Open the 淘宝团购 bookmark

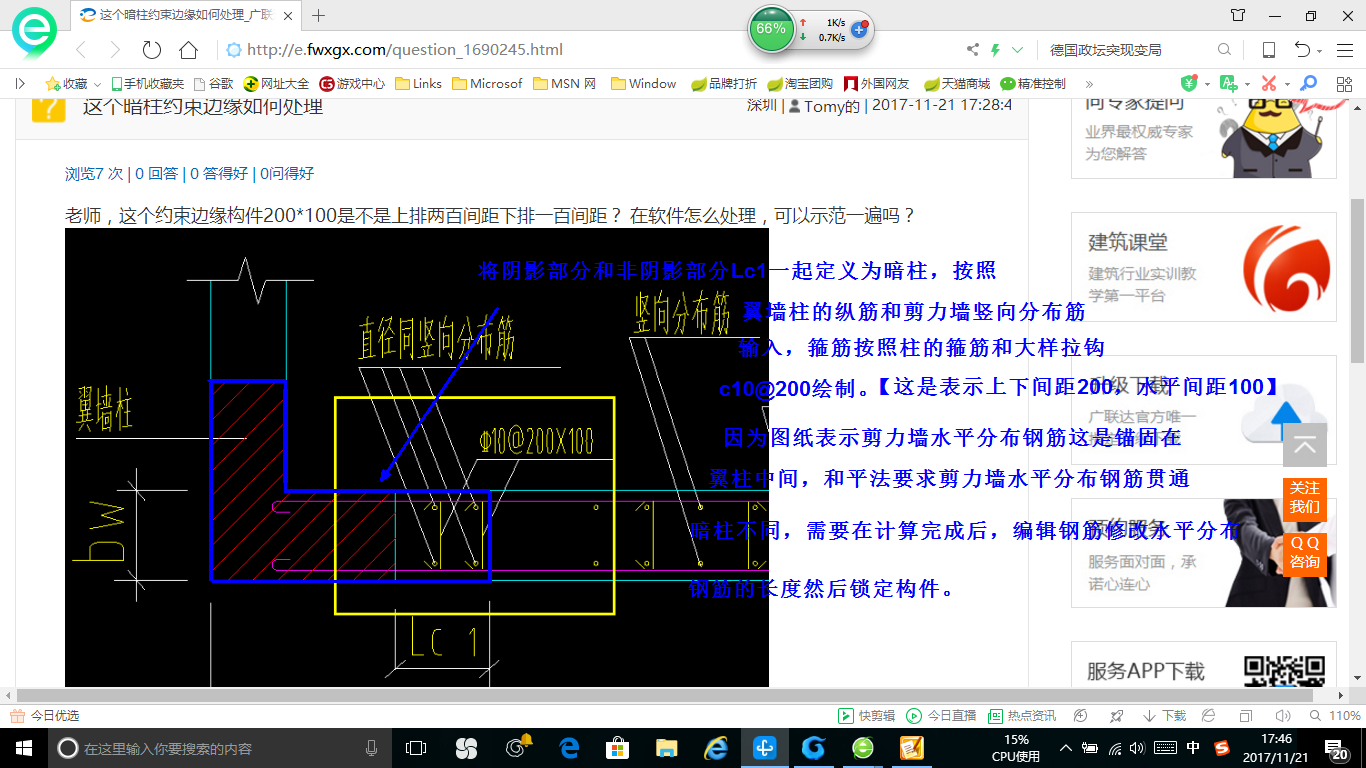[800, 84]
